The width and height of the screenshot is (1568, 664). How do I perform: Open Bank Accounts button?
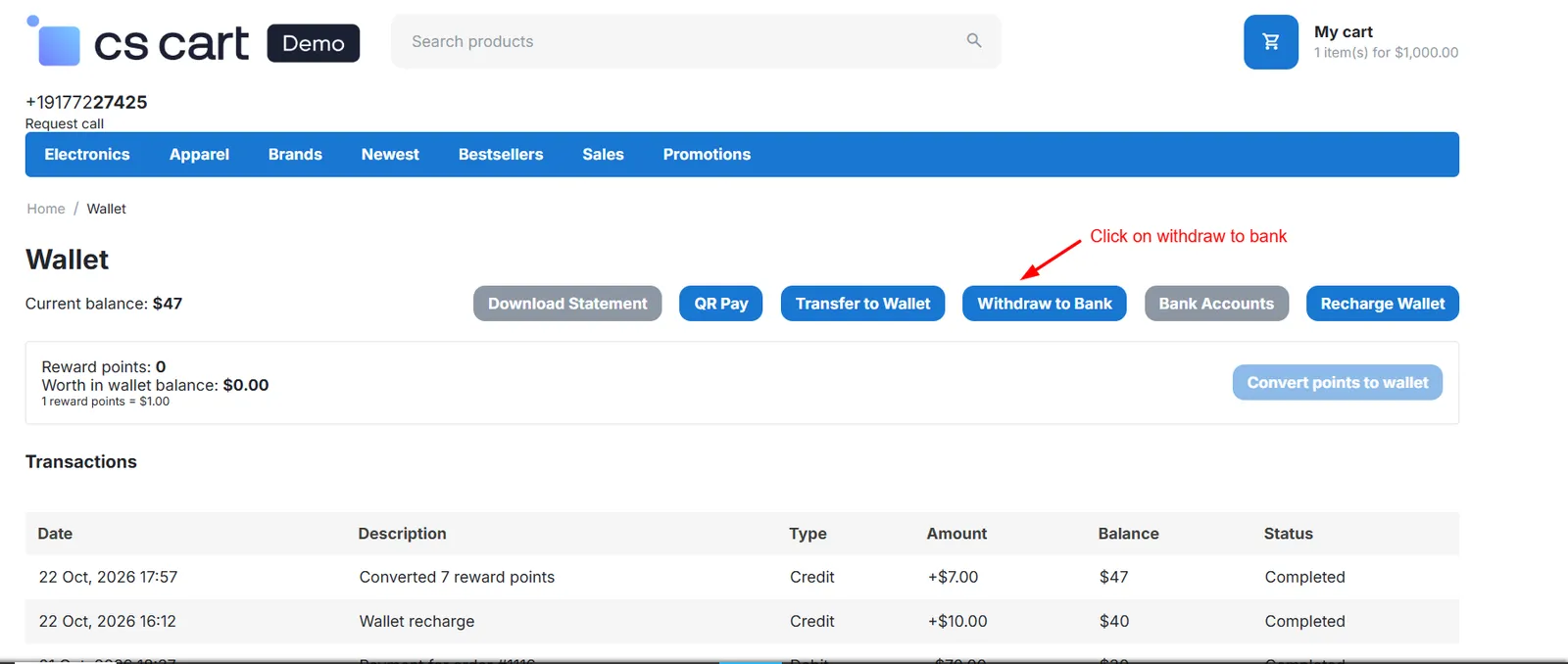coord(1216,304)
